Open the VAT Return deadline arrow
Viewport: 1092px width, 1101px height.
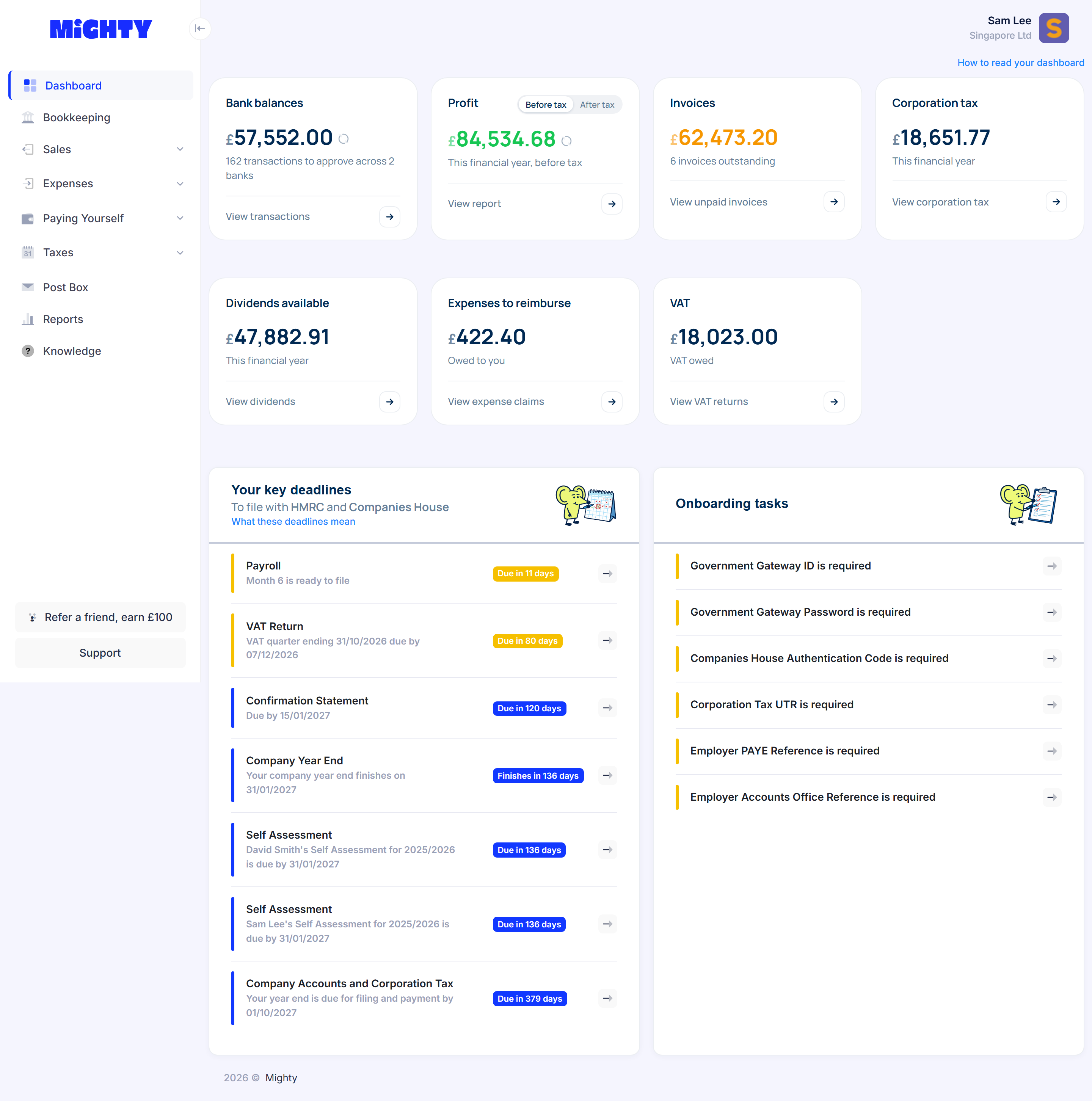coord(607,640)
